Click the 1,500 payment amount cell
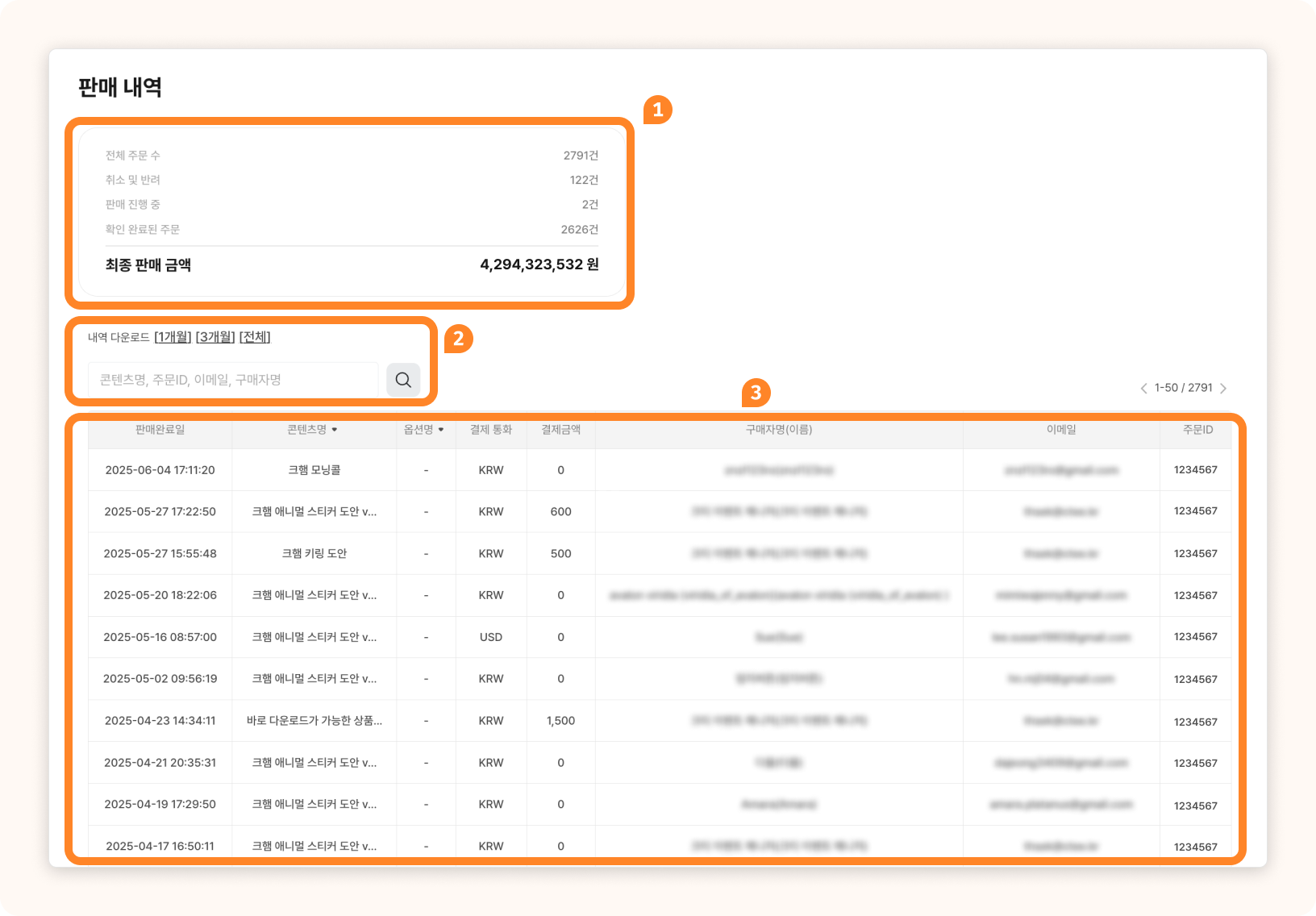 (x=560, y=721)
